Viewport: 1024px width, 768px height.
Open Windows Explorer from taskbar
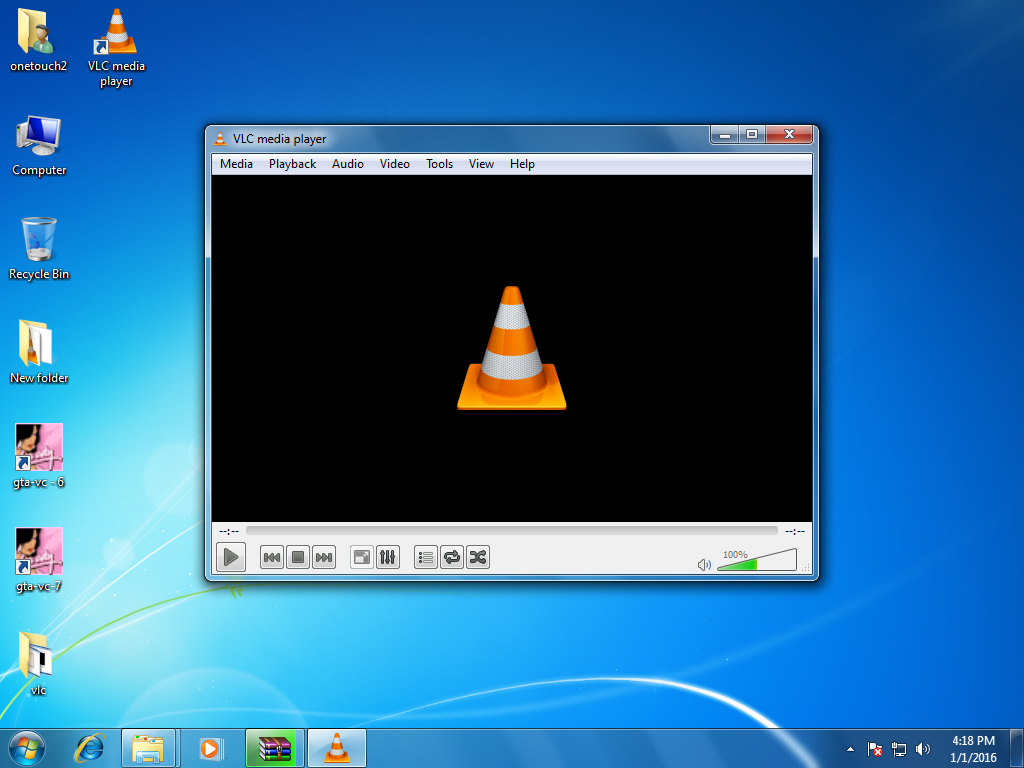click(x=148, y=748)
